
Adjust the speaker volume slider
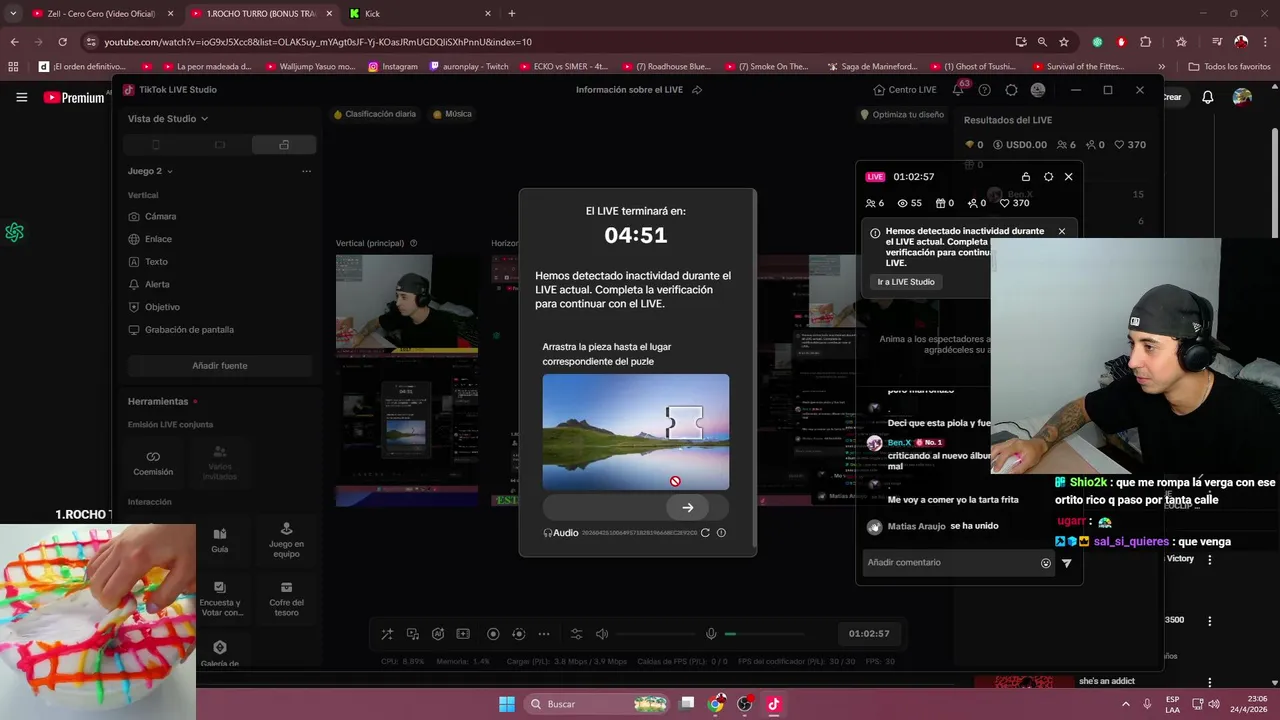[x=656, y=634]
